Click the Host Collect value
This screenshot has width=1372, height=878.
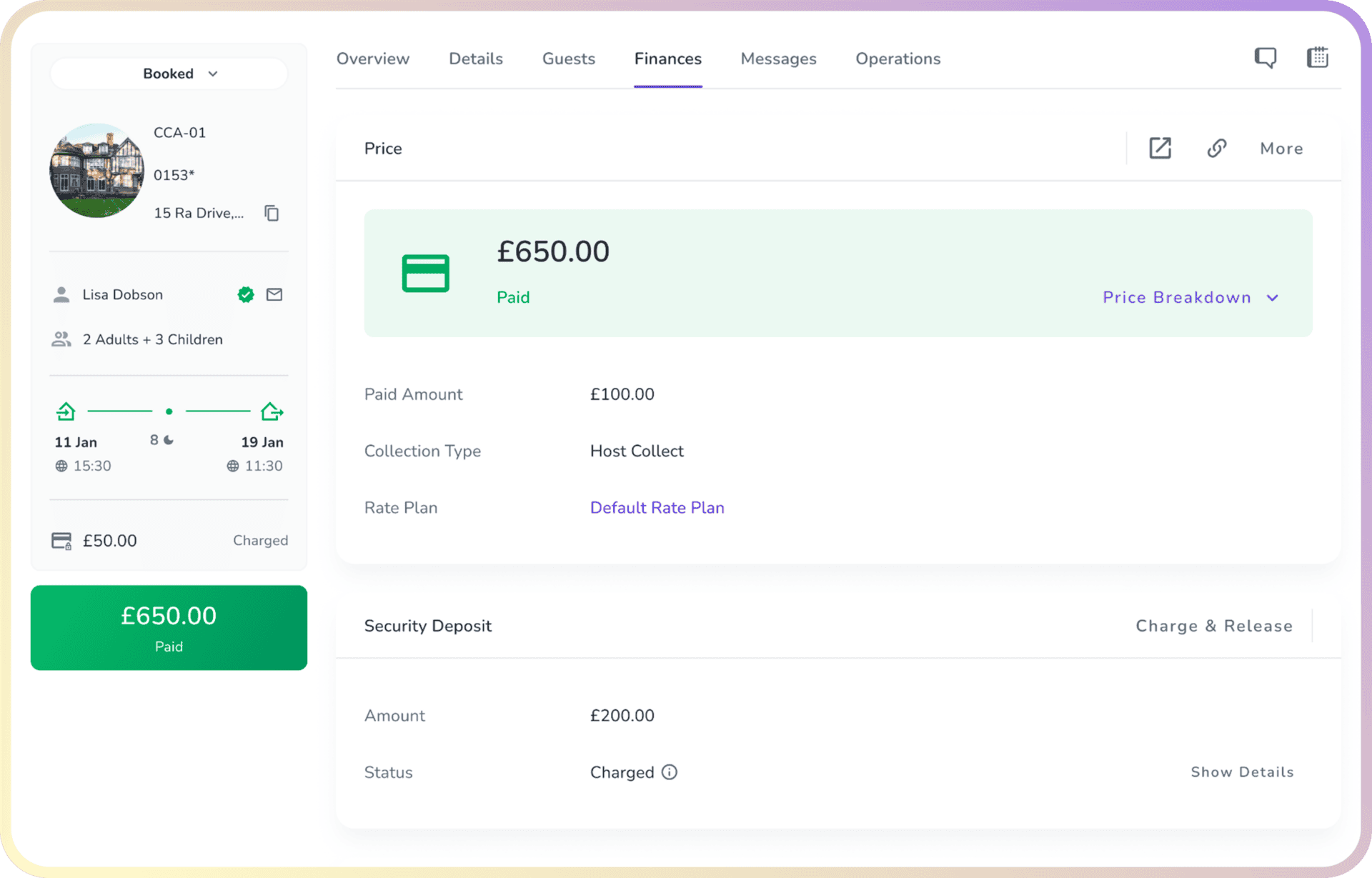(x=637, y=452)
